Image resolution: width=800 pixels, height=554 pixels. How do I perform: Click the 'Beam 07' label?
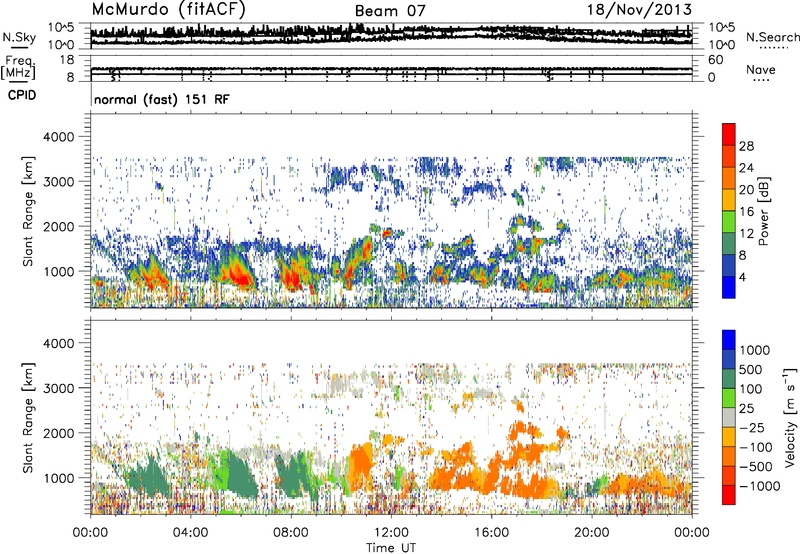pos(390,11)
